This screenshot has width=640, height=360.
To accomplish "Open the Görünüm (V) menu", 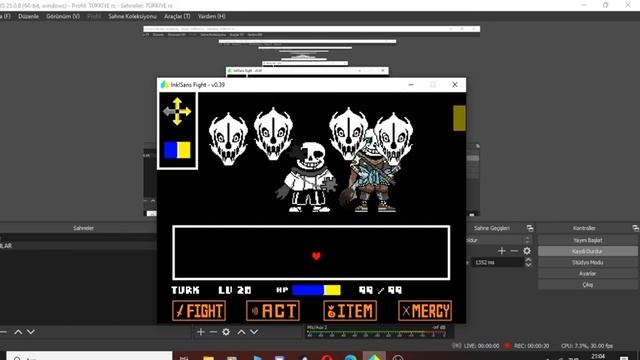I will (63, 16).
